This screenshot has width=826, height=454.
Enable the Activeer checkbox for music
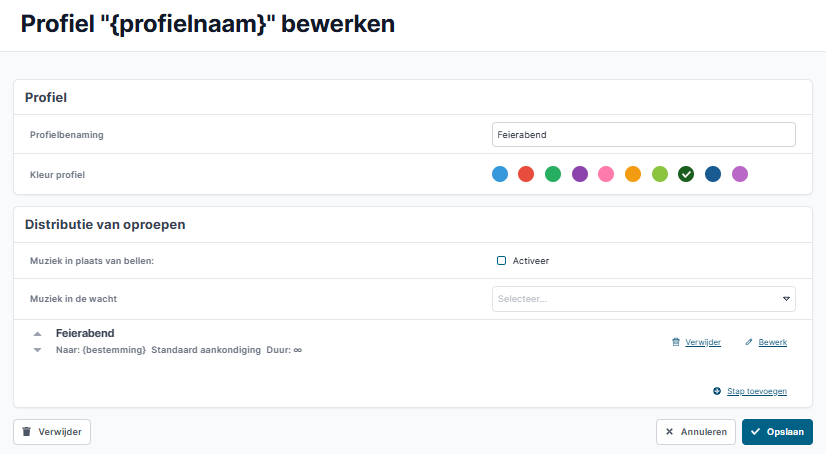(502, 261)
